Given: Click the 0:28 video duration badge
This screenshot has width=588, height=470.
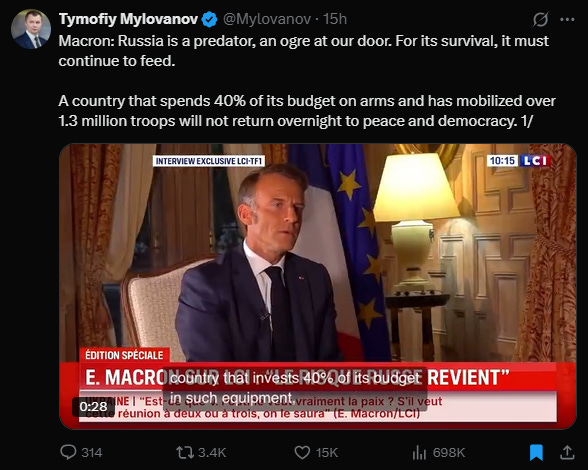Looking at the screenshot, I should tap(93, 407).
